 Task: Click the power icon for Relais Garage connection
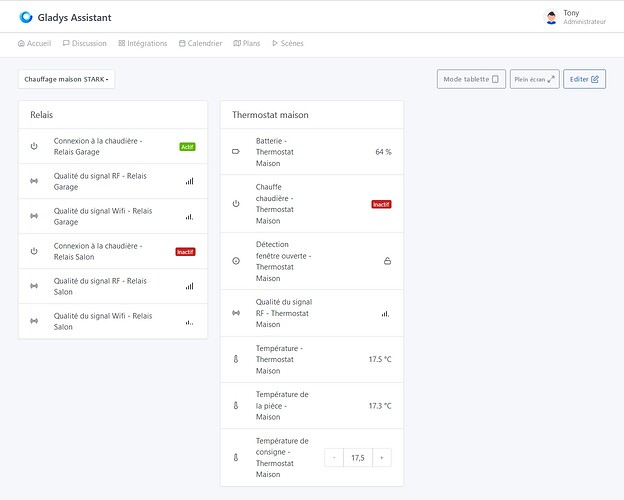coord(34,146)
